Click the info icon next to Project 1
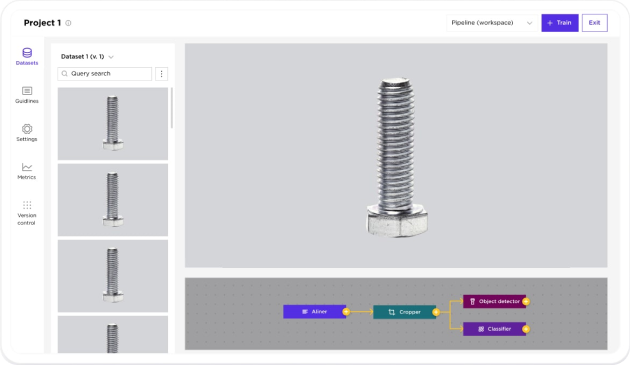The width and height of the screenshot is (630, 365). [x=68, y=23]
